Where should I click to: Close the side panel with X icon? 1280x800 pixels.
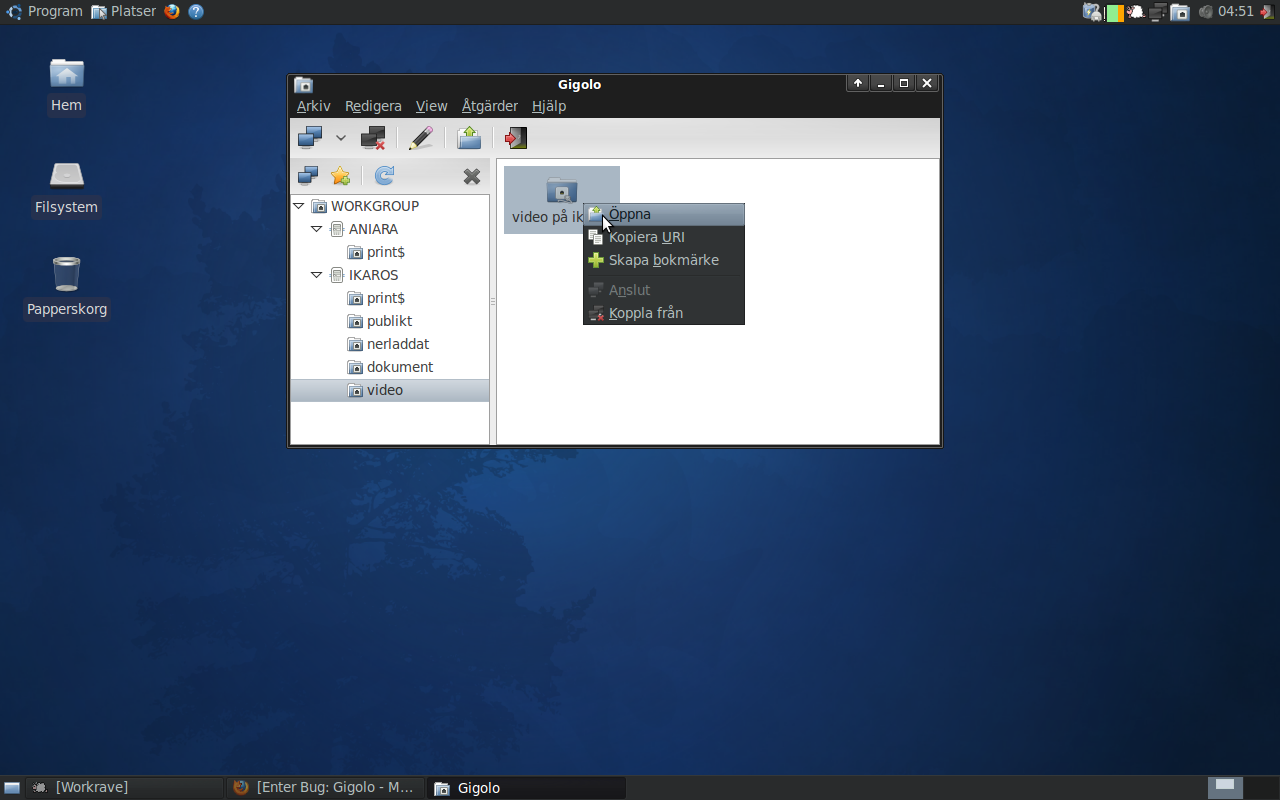(472, 177)
